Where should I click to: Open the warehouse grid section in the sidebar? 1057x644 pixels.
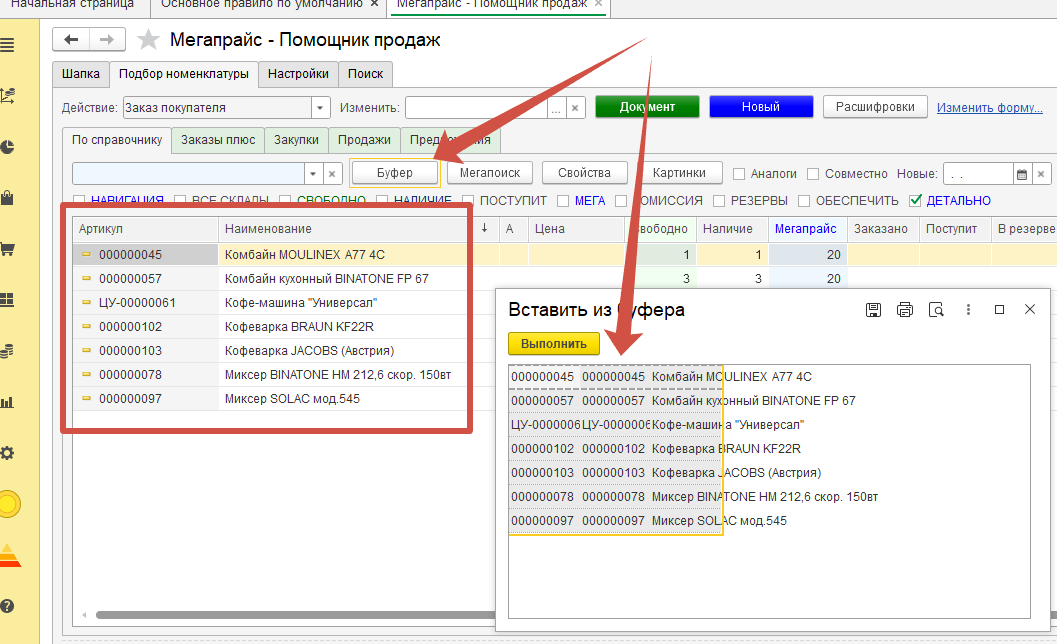point(7,299)
